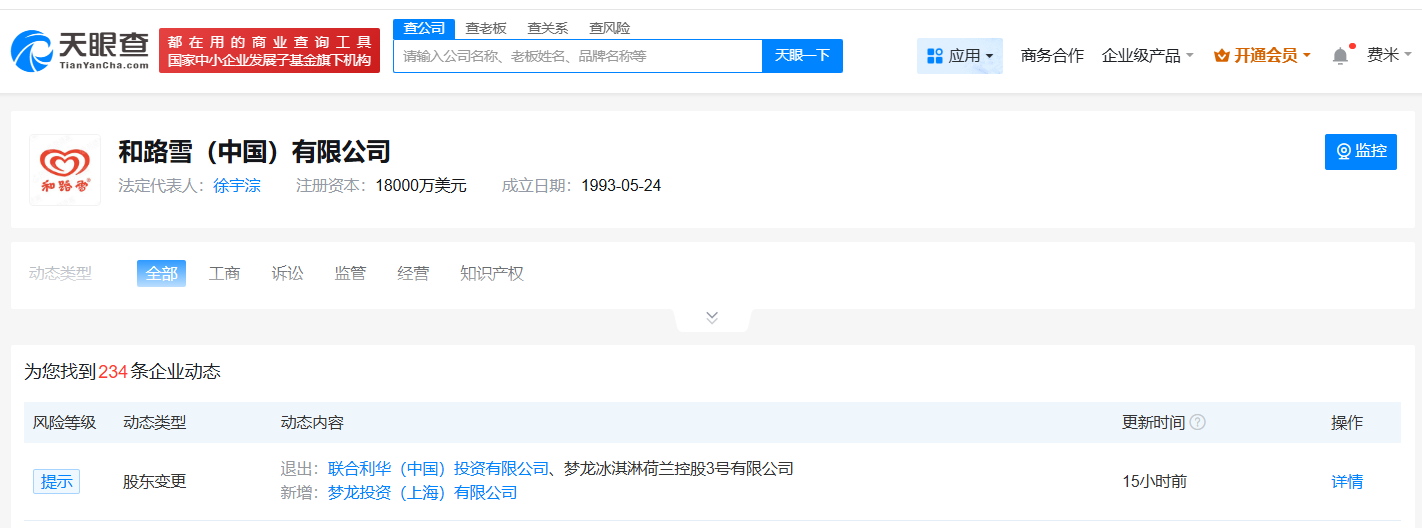Click the 动态内容 column header
This screenshot has width=1422, height=528.
click(312, 423)
